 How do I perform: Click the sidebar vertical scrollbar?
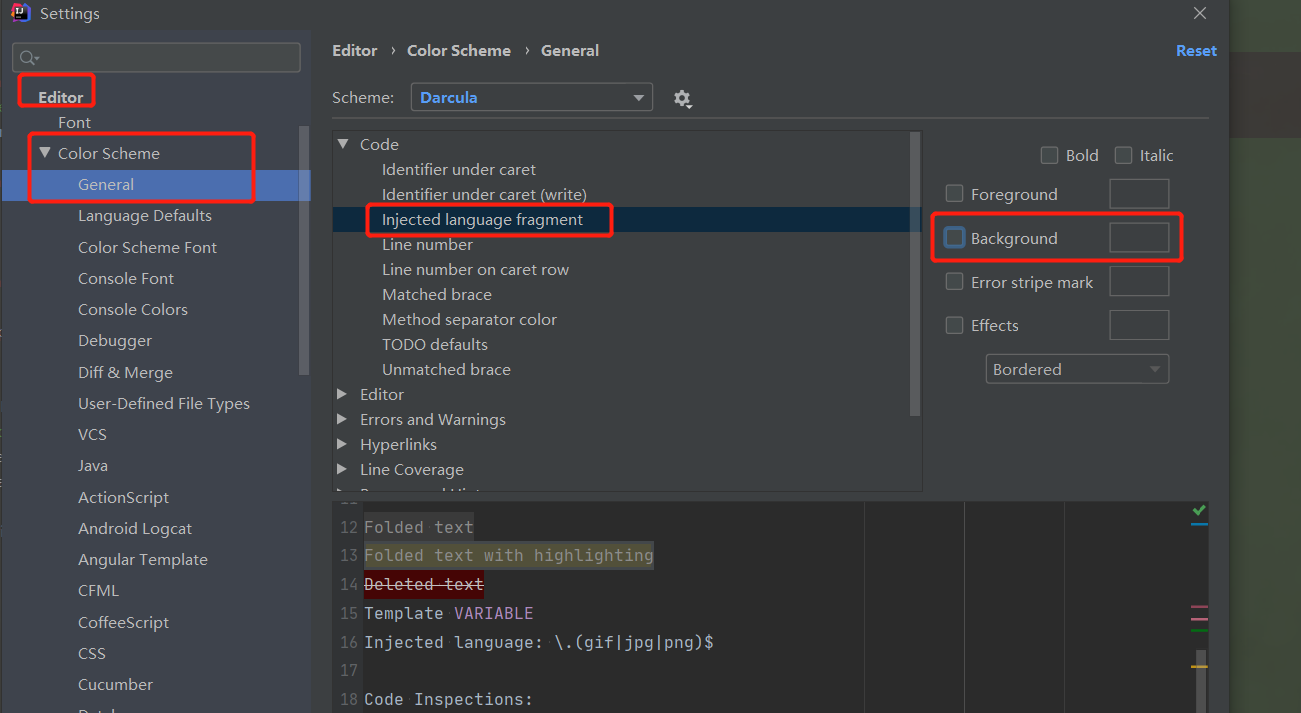pos(304,250)
